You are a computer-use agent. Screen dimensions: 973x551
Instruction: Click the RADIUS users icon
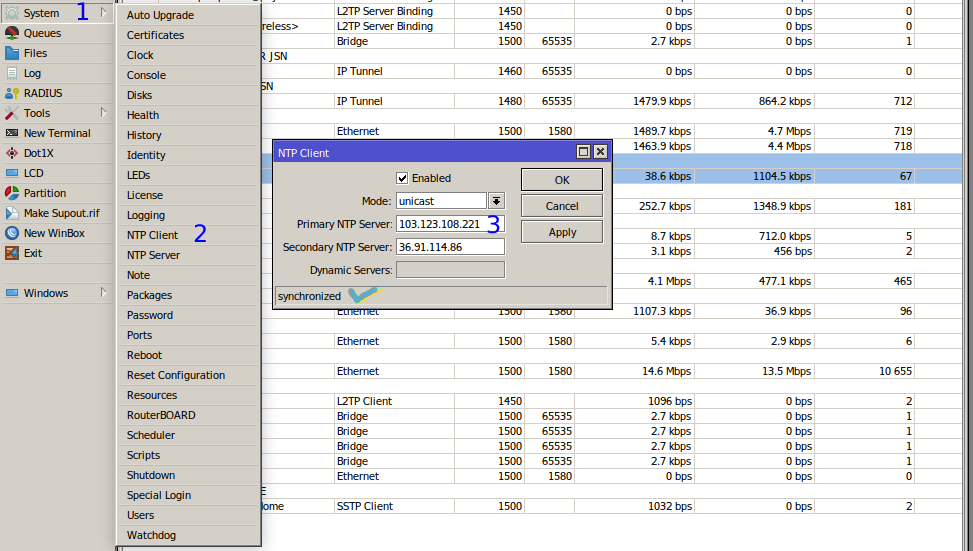tap(12, 93)
